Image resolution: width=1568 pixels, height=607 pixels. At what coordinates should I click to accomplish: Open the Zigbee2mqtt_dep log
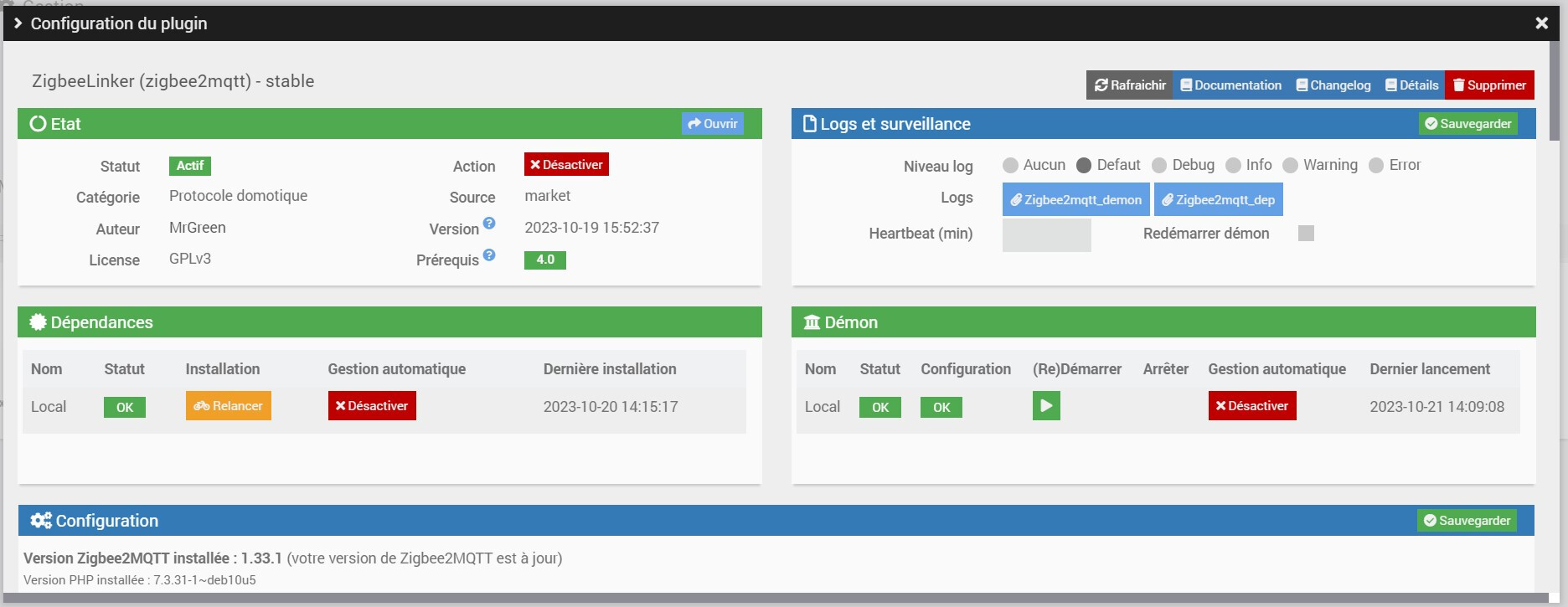[x=1219, y=199]
